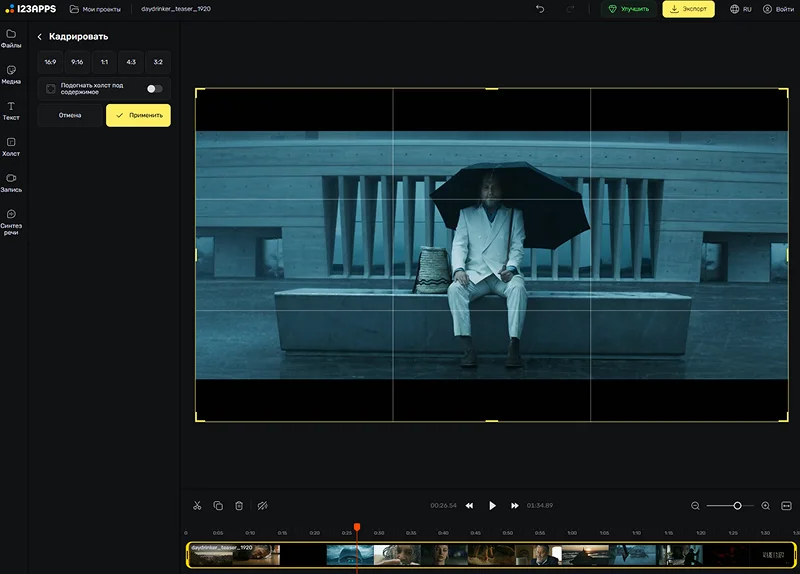Click the project name daydrinker_teaser_1920
This screenshot has width=800, height=574.
coord(176,9)
